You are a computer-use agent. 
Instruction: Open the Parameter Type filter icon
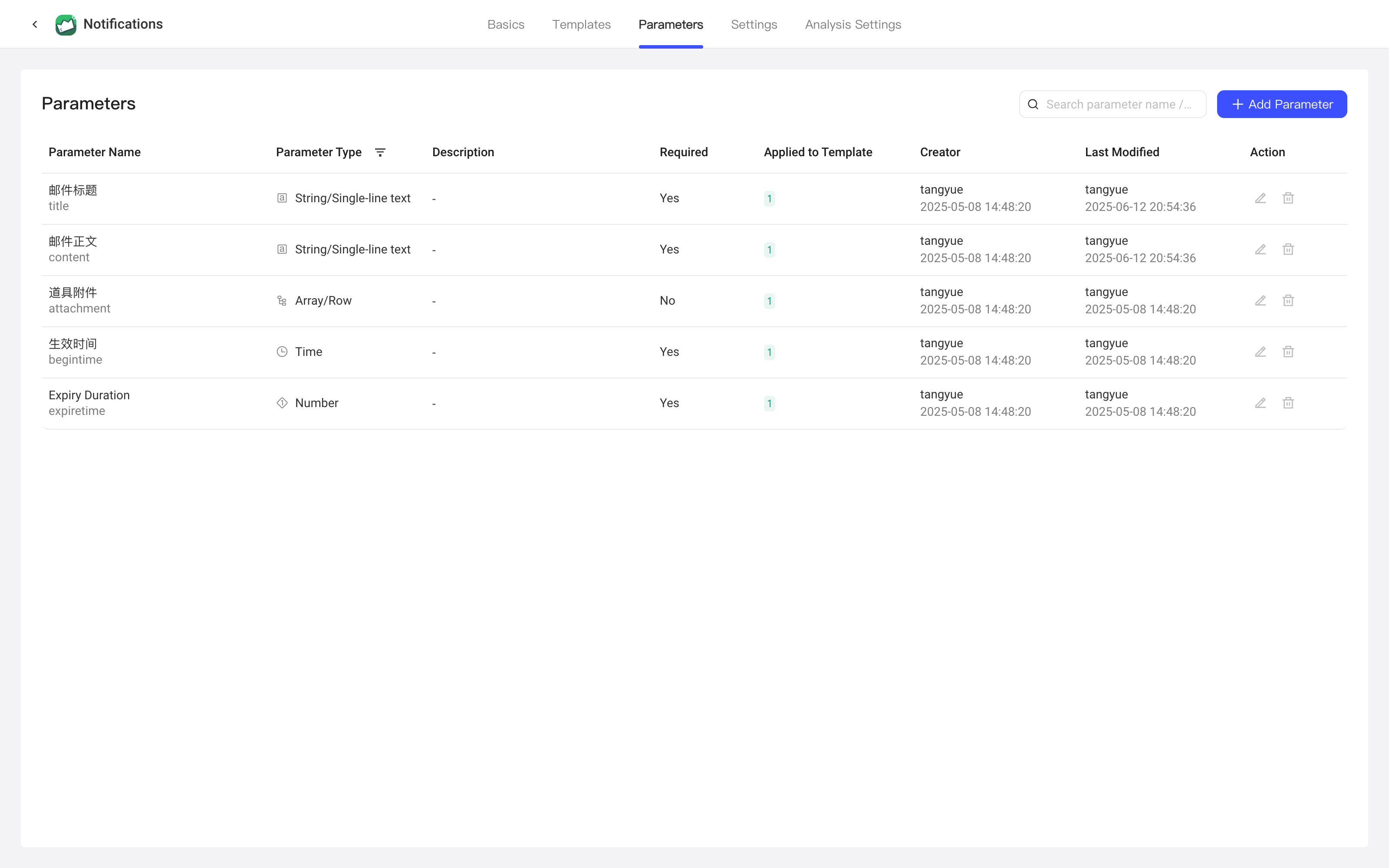coord(380,152)
